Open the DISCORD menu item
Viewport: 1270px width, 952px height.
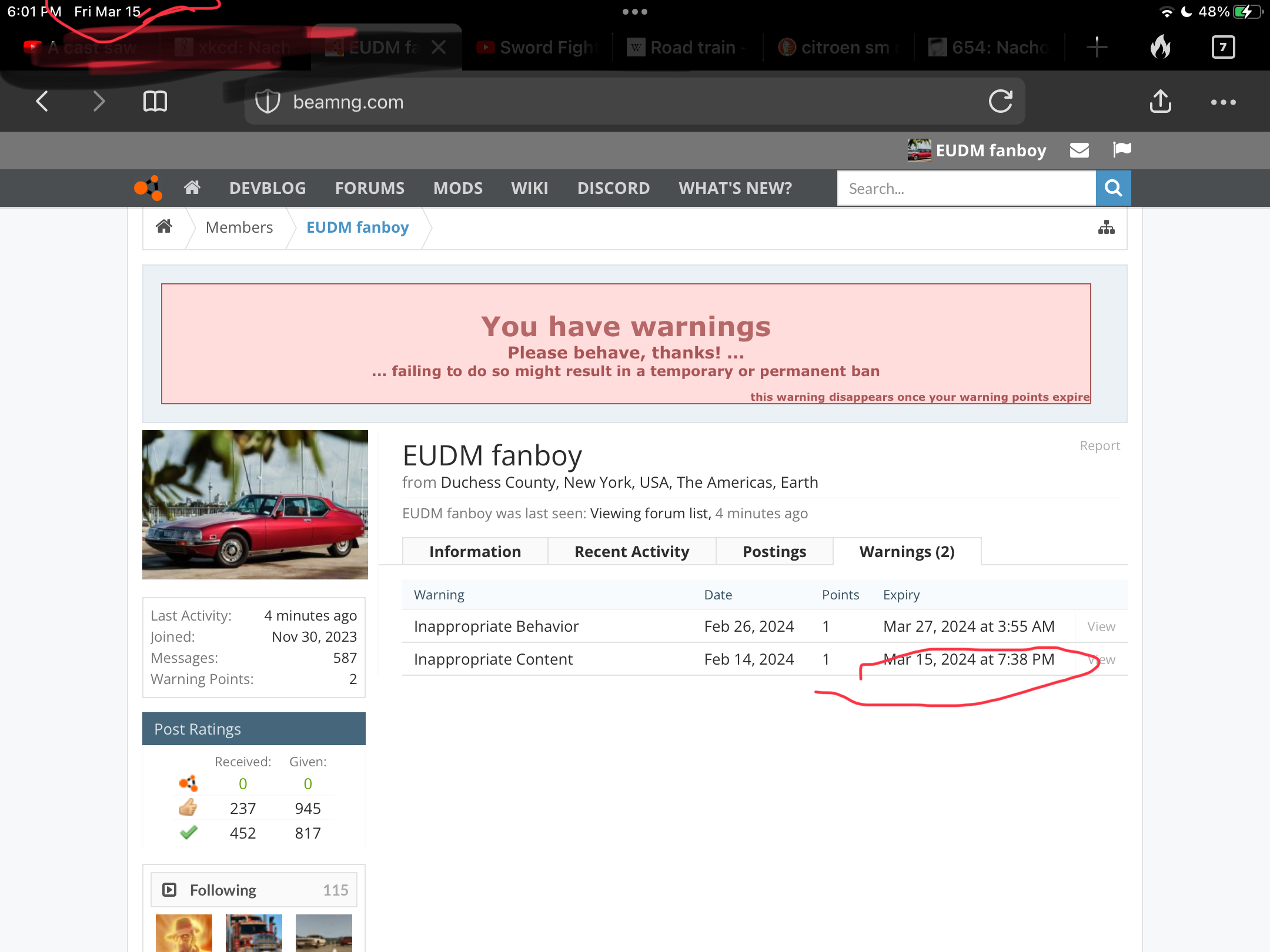coord(613,188)
